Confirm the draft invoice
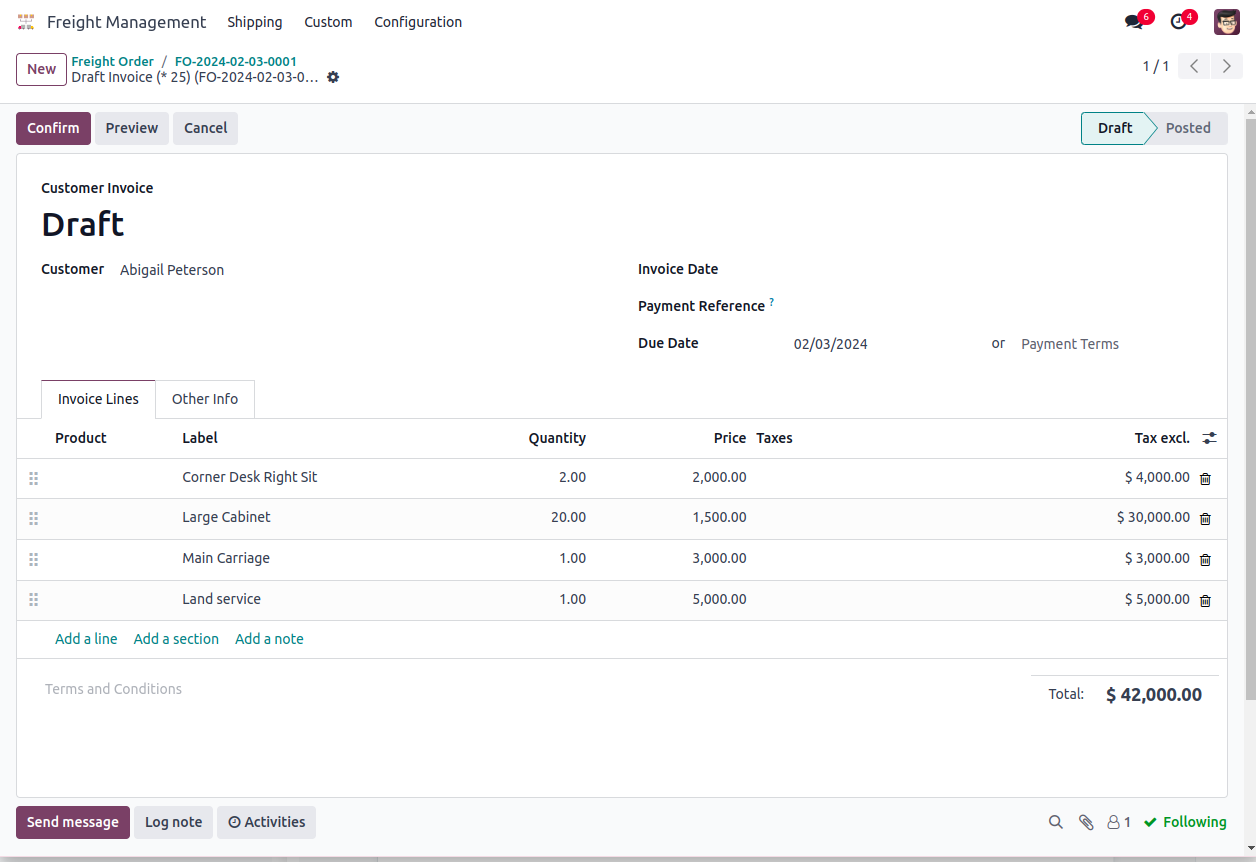The width and height of the screenshot is (1256, 862). [53, 128]
